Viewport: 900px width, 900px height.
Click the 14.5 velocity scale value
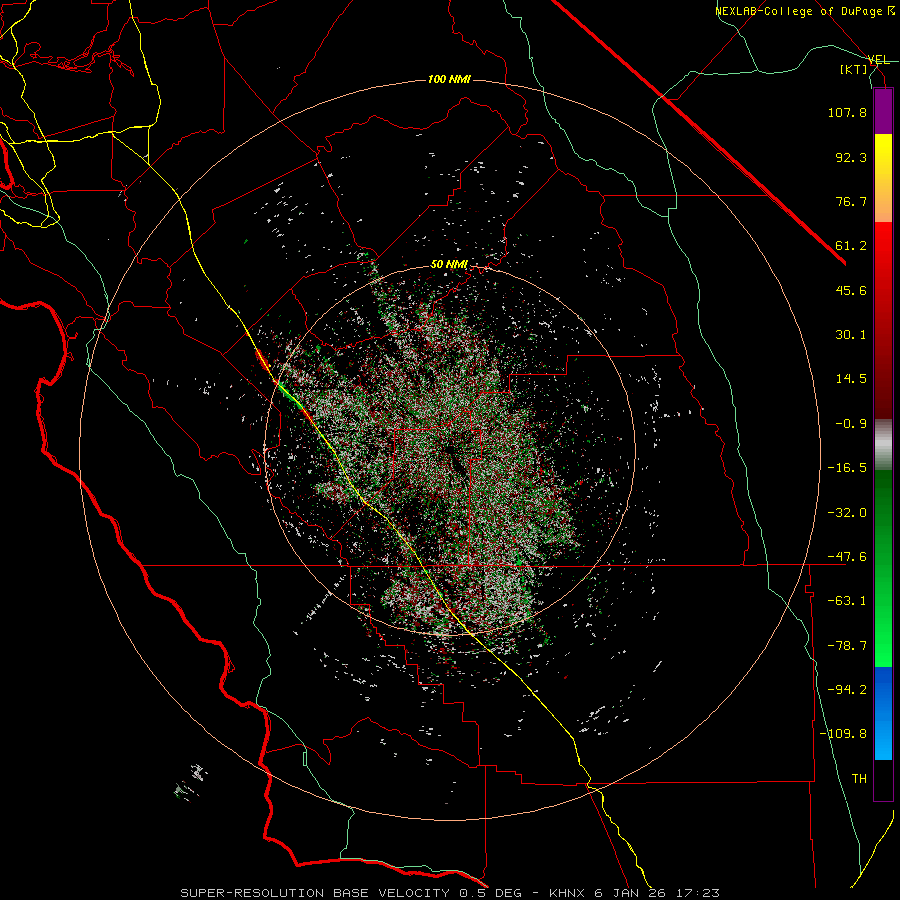tap(851, 379)
